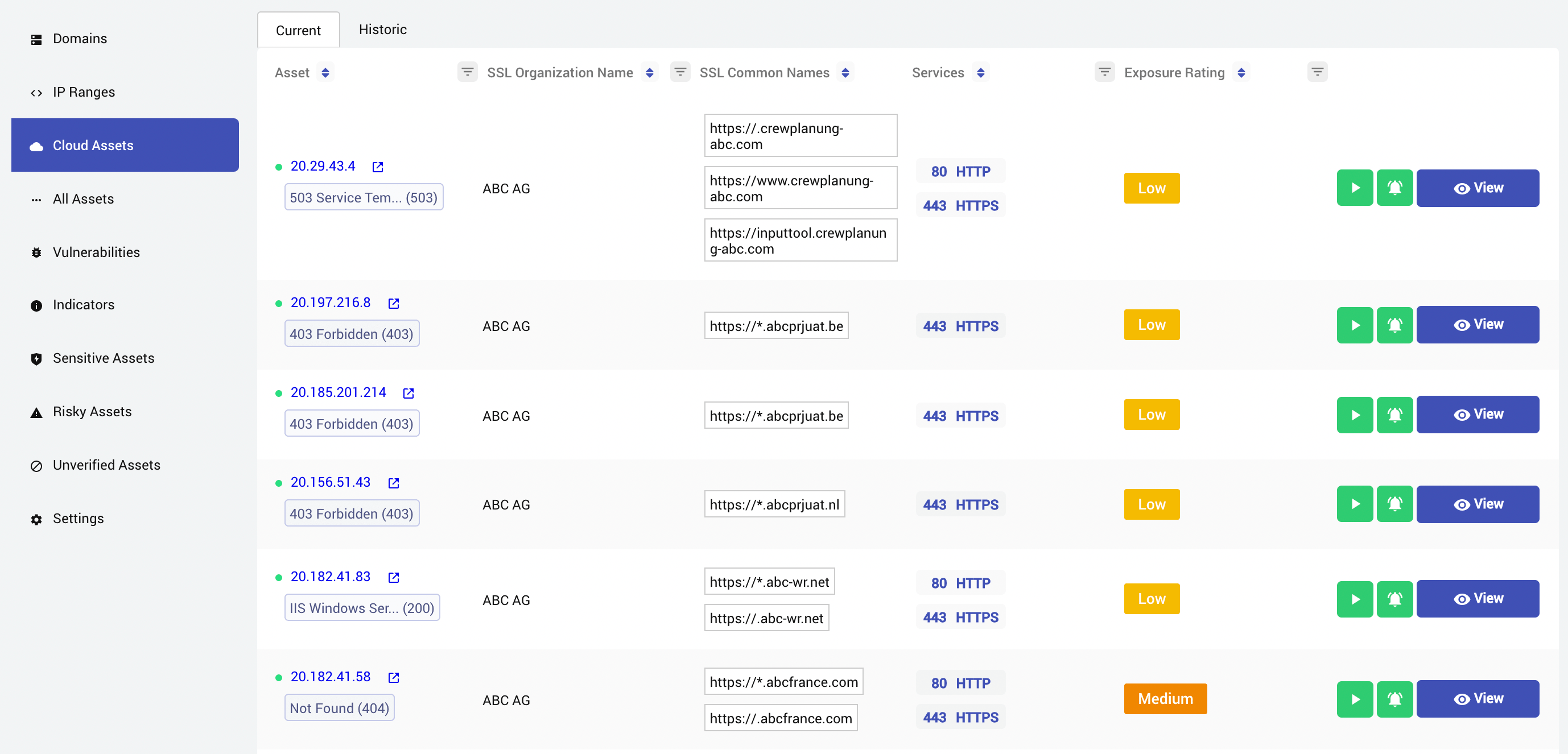
Task: Open external link icon beside 20.182.41.58
Action: (x=393, y=677)
